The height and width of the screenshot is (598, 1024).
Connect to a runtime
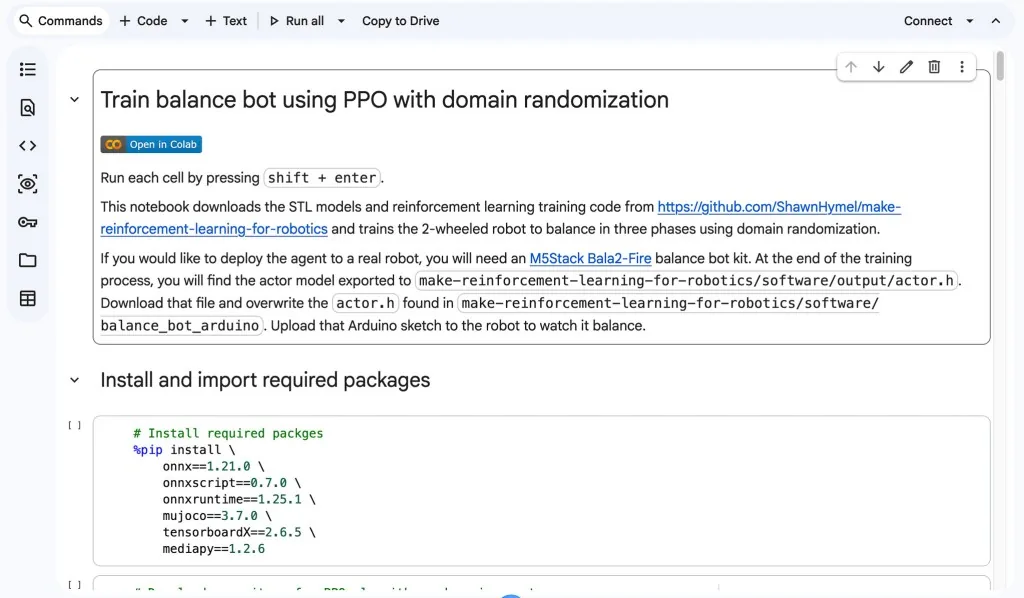coord(928,21)
